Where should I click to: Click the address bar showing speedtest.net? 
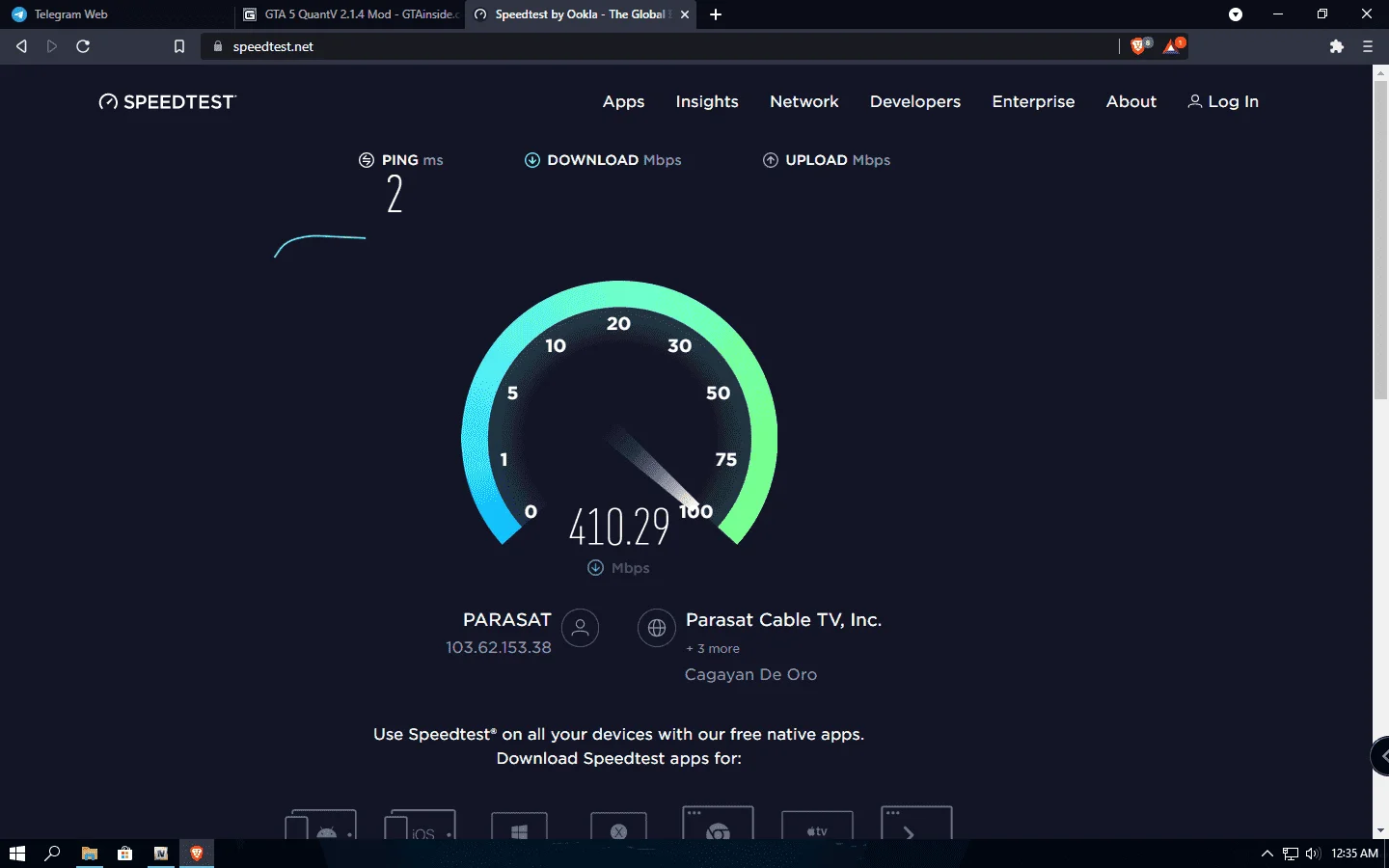point(659,46)
